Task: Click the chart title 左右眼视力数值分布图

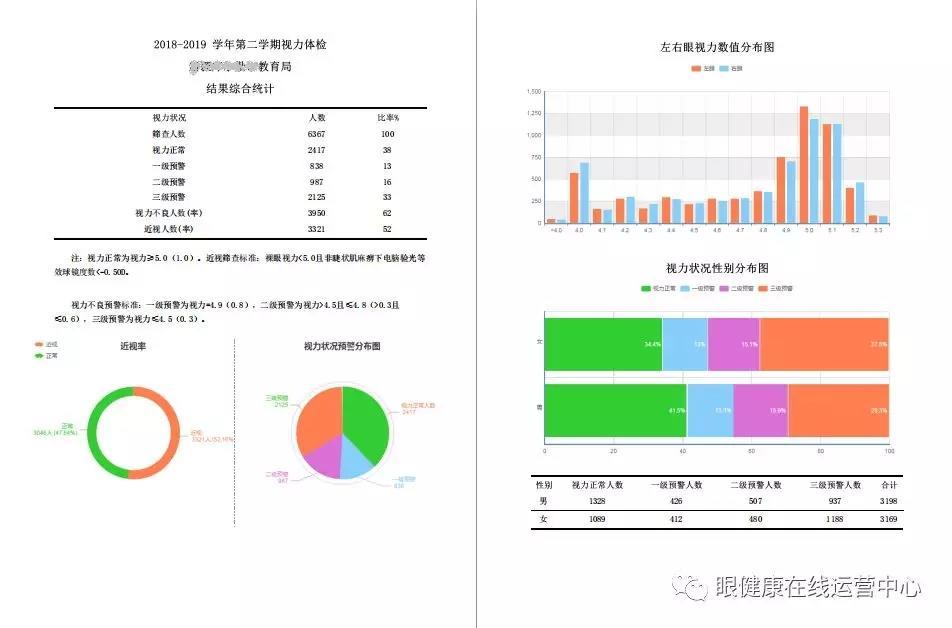Action: (716, 44)
